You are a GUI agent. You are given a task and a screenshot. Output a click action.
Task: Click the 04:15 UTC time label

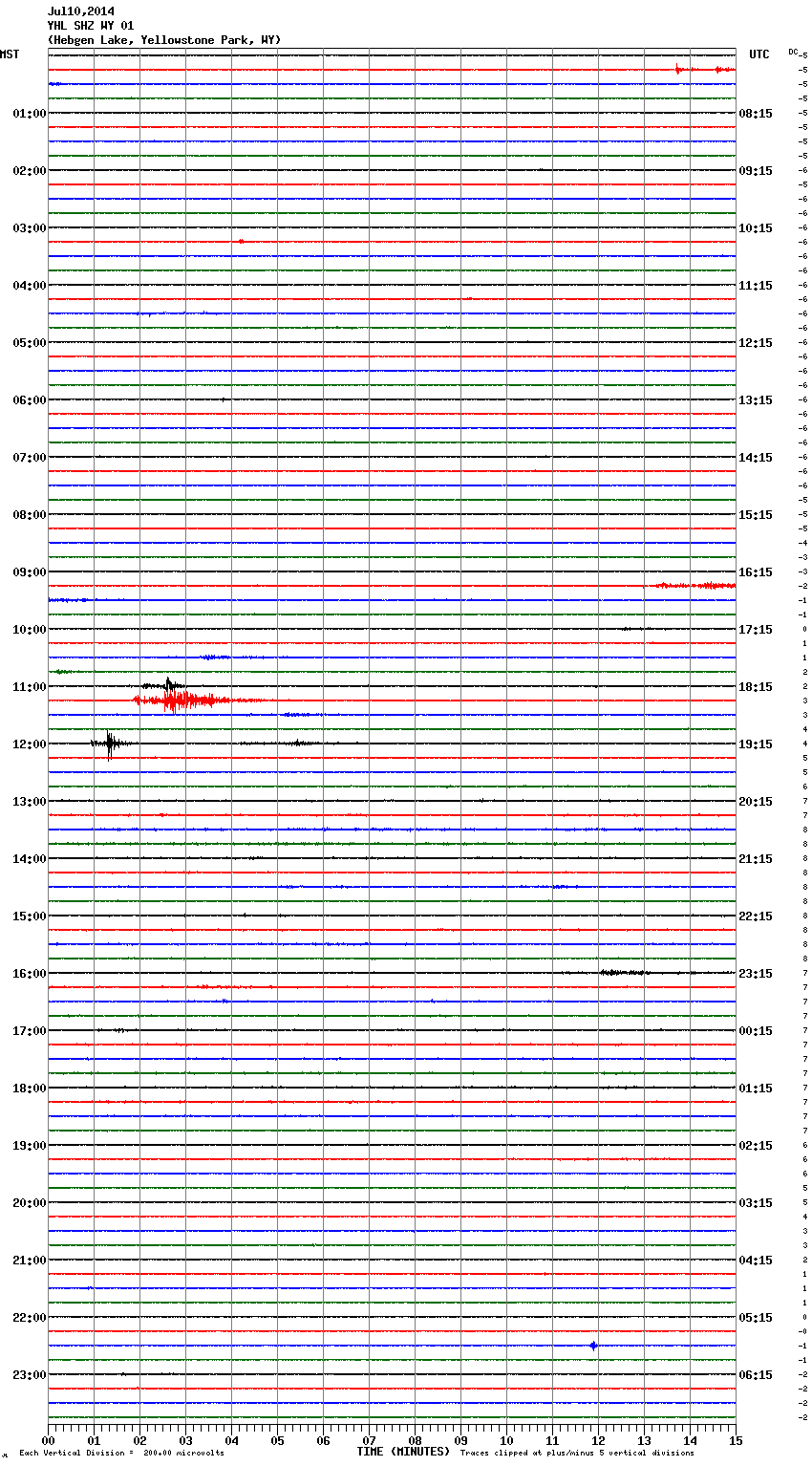pyautogui.click(x=756, y=1261)
